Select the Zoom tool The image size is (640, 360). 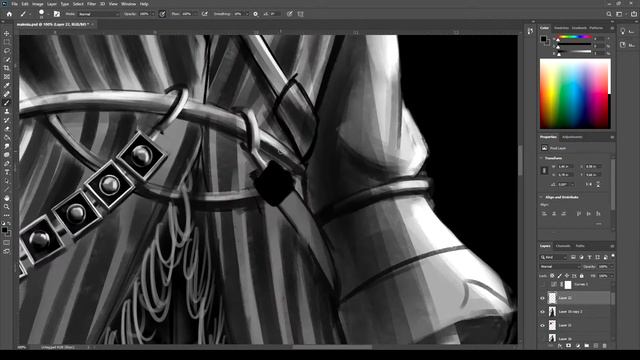coord(7,207)
